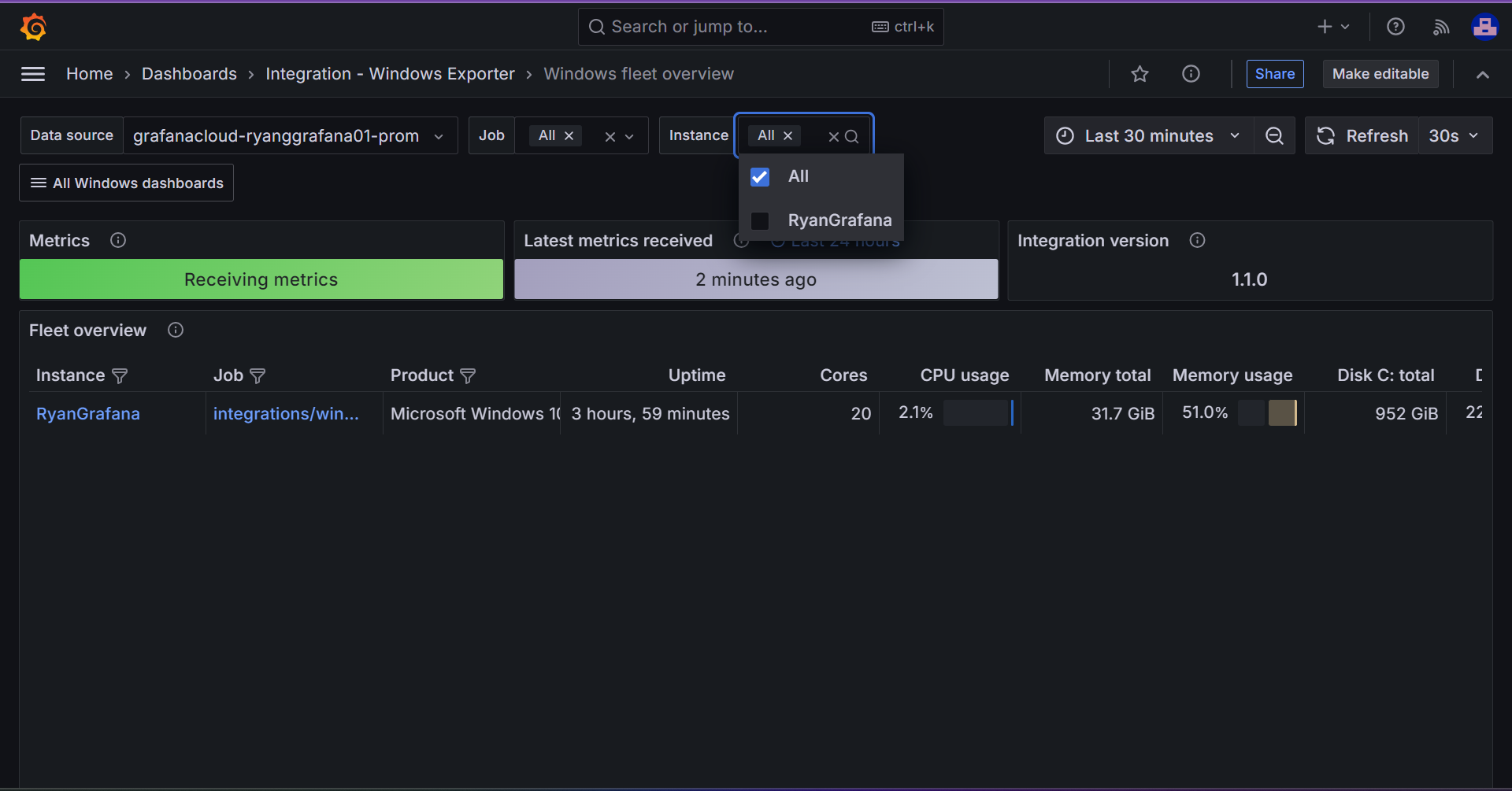
Task: Click the Instance filter search icon
Action: pos(852,136)
